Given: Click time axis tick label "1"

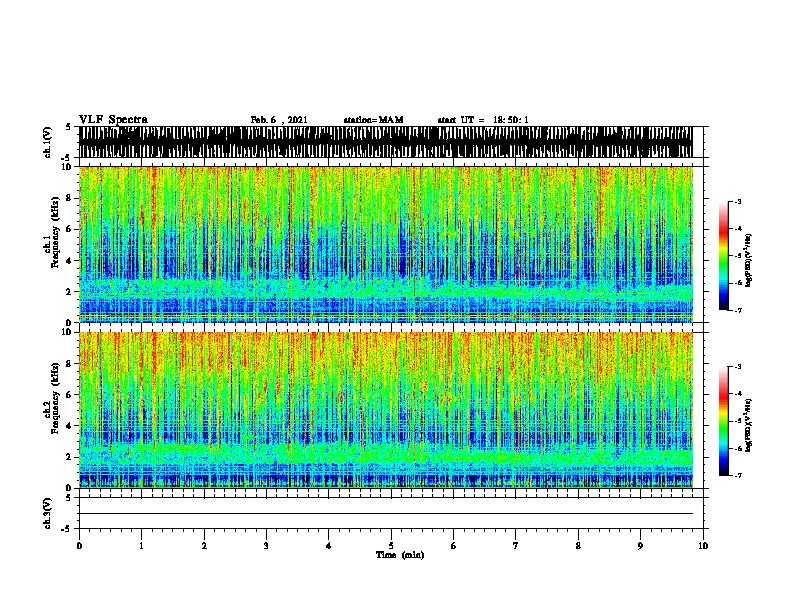Looking at the screenshot, I should pos(141,546).
